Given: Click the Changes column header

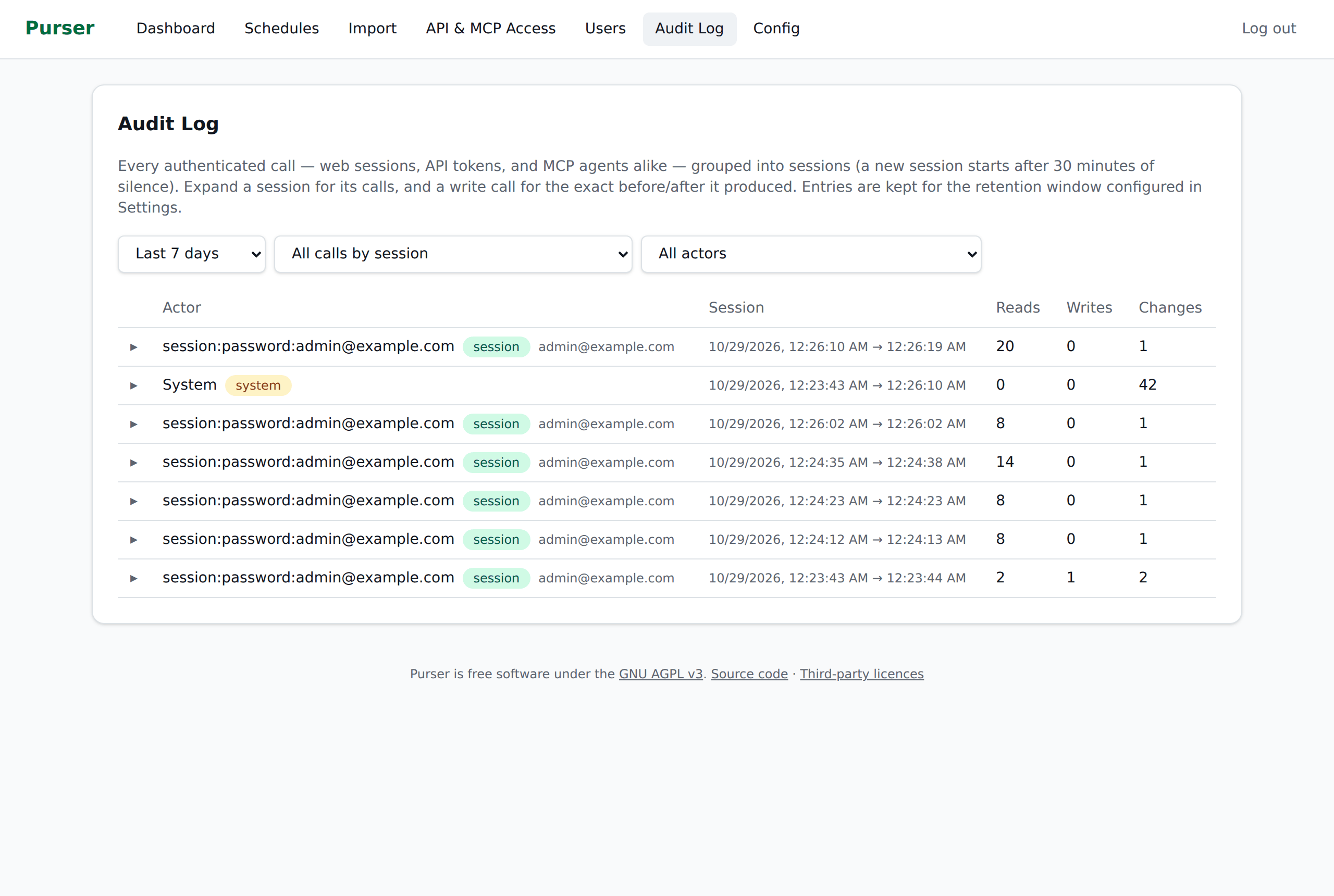Looking at the screenshot, I should 1170,307.
